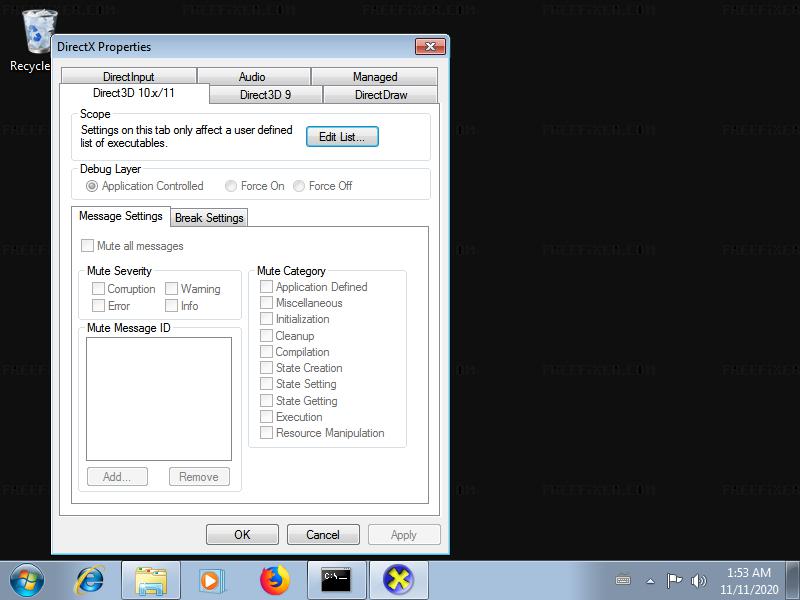Open Firefox from the taskbar
This screenshot has width=800, height=600.
tap(274, 580)
